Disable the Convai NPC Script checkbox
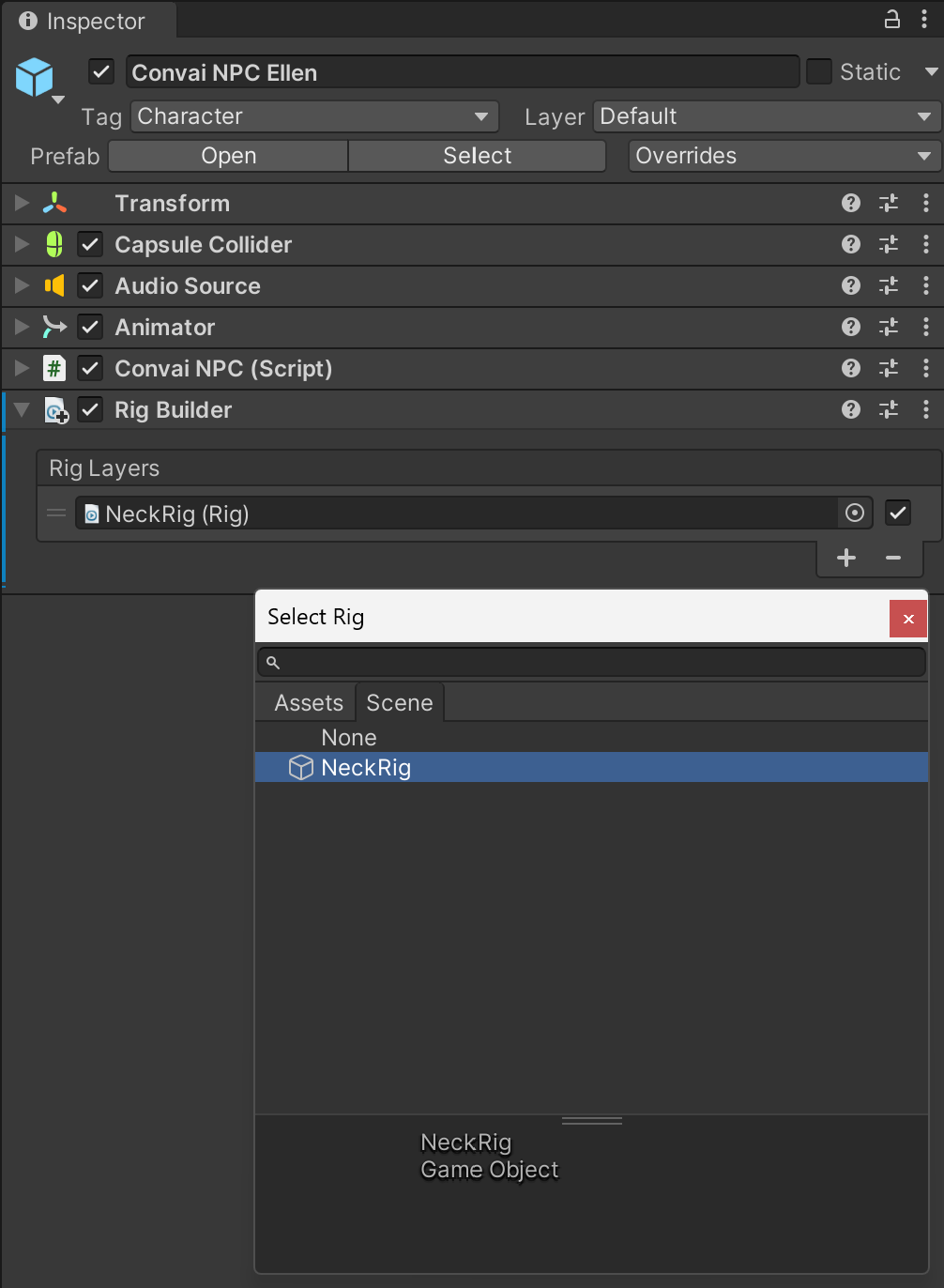 coord(90,368)
